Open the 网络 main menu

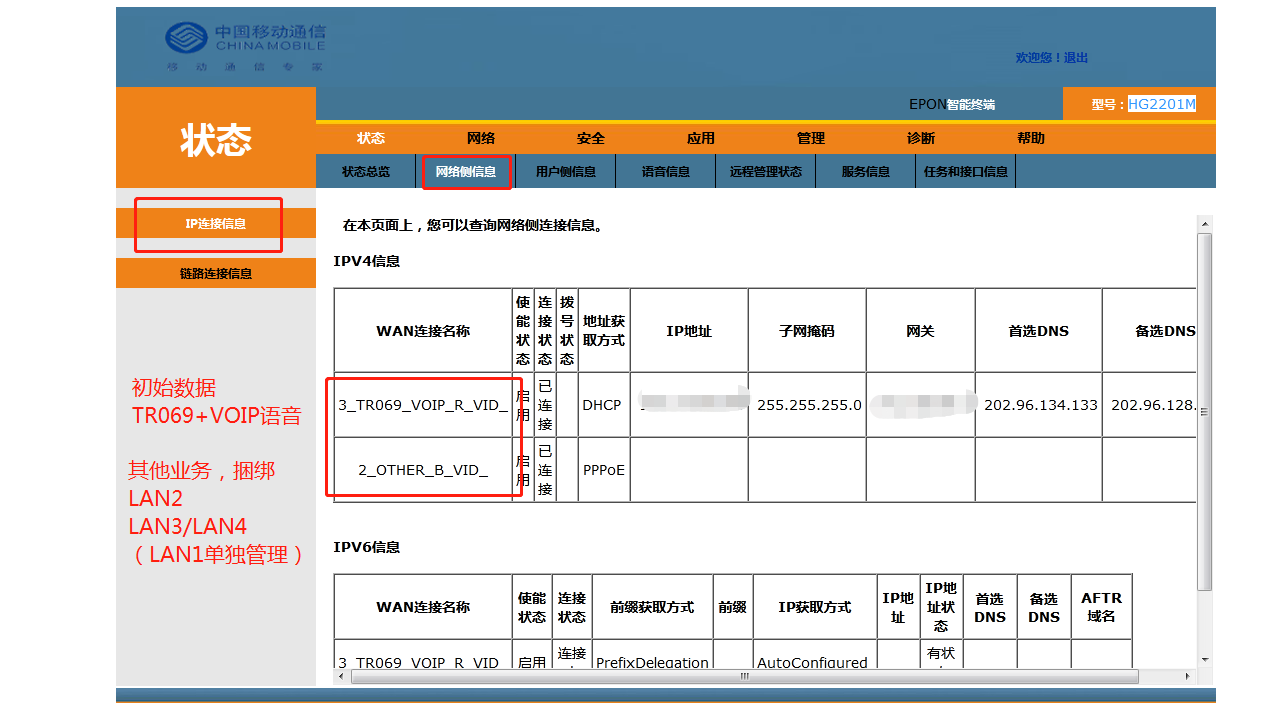click(x=481, y=138)
